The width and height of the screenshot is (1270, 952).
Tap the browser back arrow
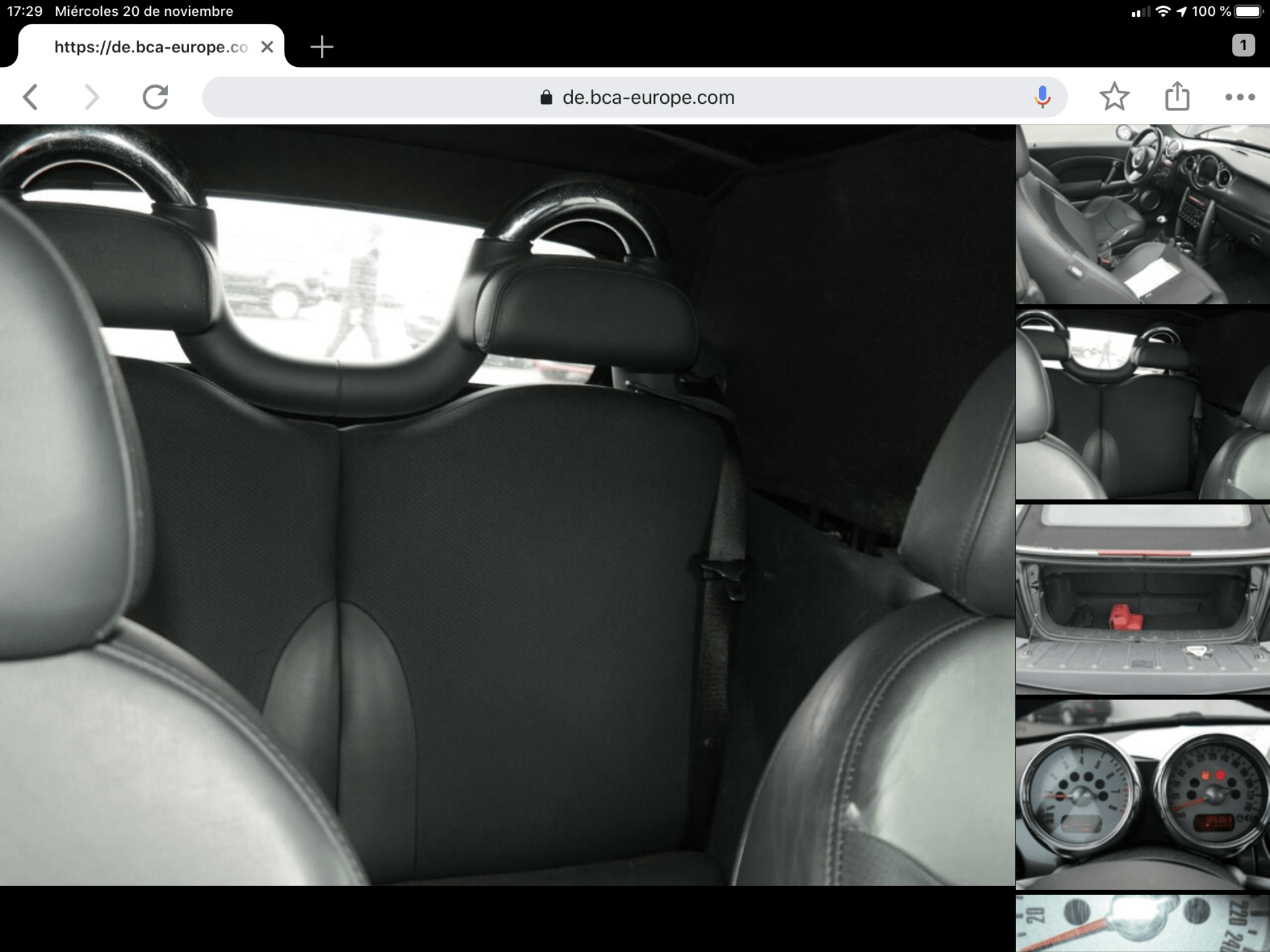[x=30, y=97]
